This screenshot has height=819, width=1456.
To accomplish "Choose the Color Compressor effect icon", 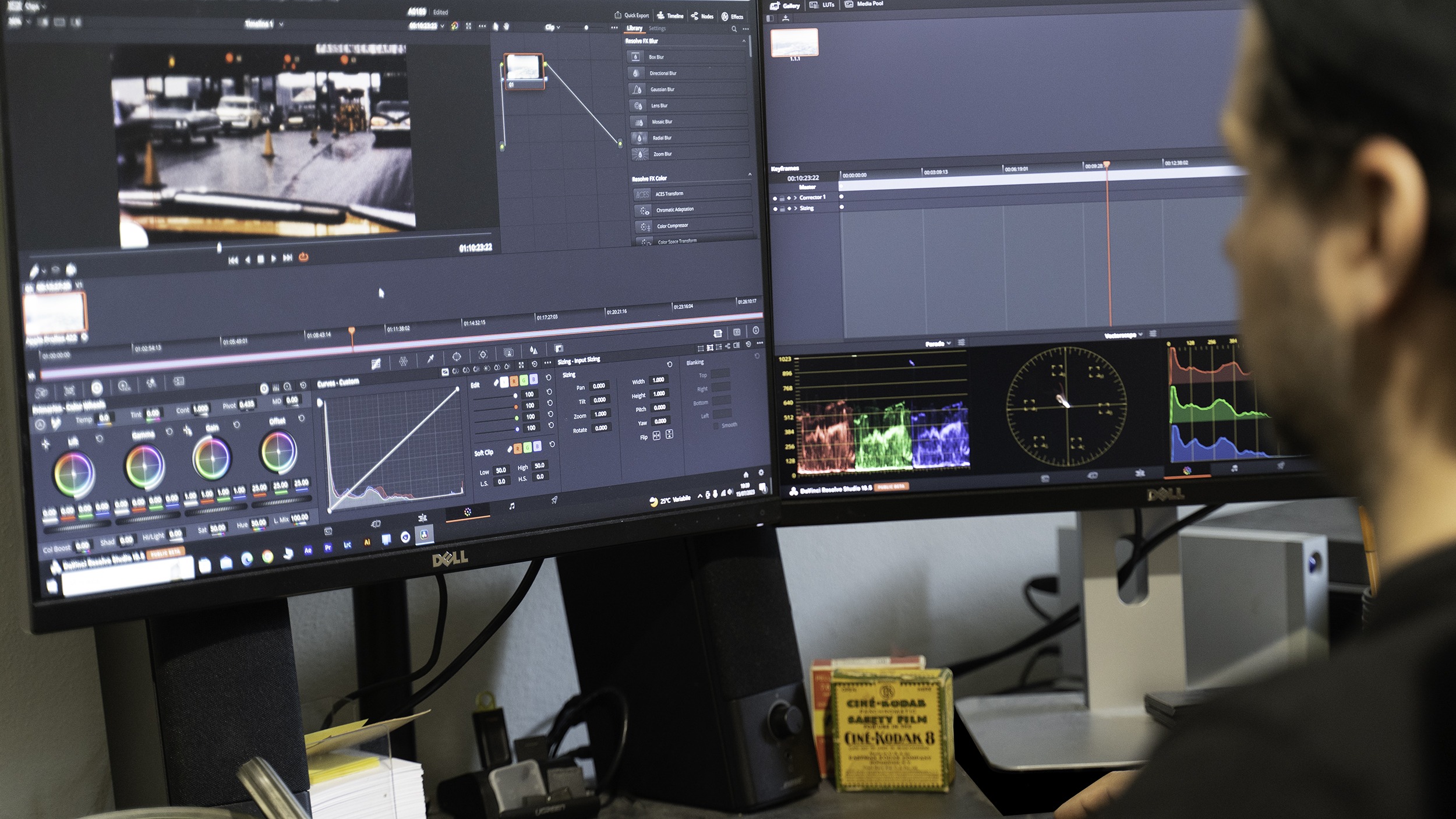I will (x=645, y=227).
